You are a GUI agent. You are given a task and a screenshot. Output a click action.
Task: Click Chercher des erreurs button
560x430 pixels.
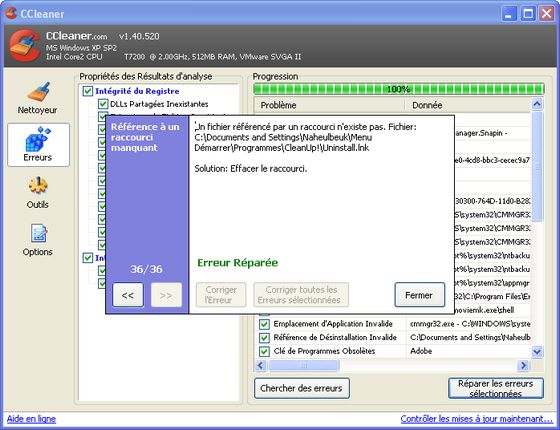[302, 388]
